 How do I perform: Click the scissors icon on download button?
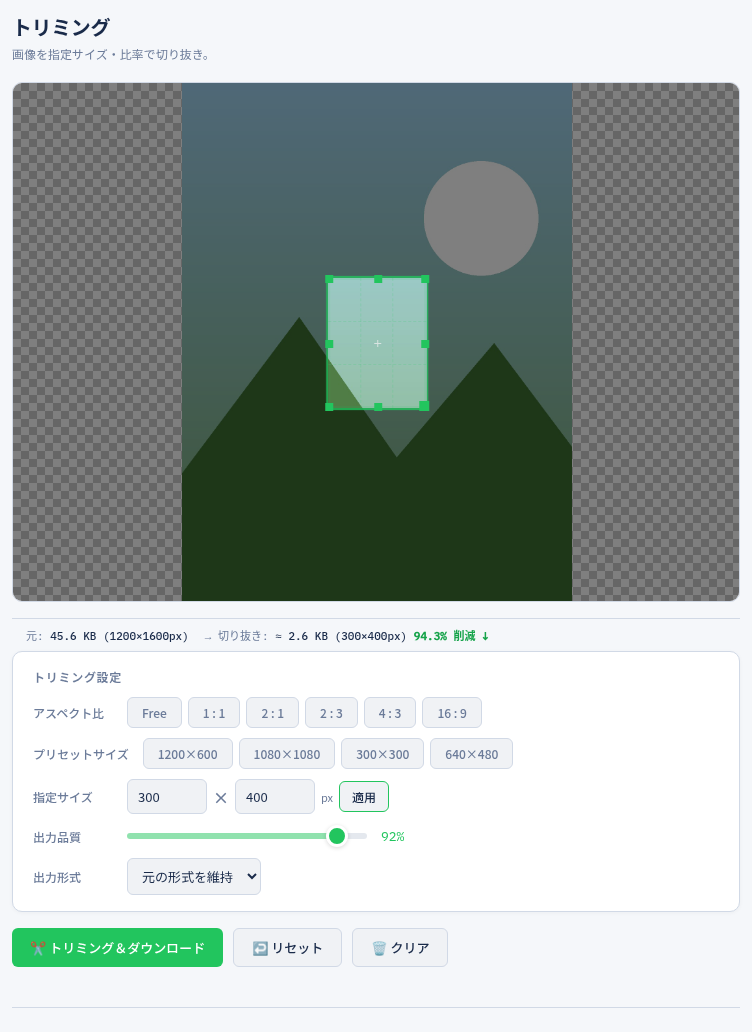(38, 948)
